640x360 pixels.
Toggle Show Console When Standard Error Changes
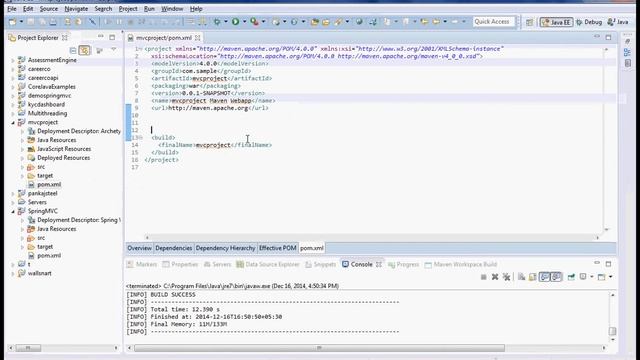(556, 277)
